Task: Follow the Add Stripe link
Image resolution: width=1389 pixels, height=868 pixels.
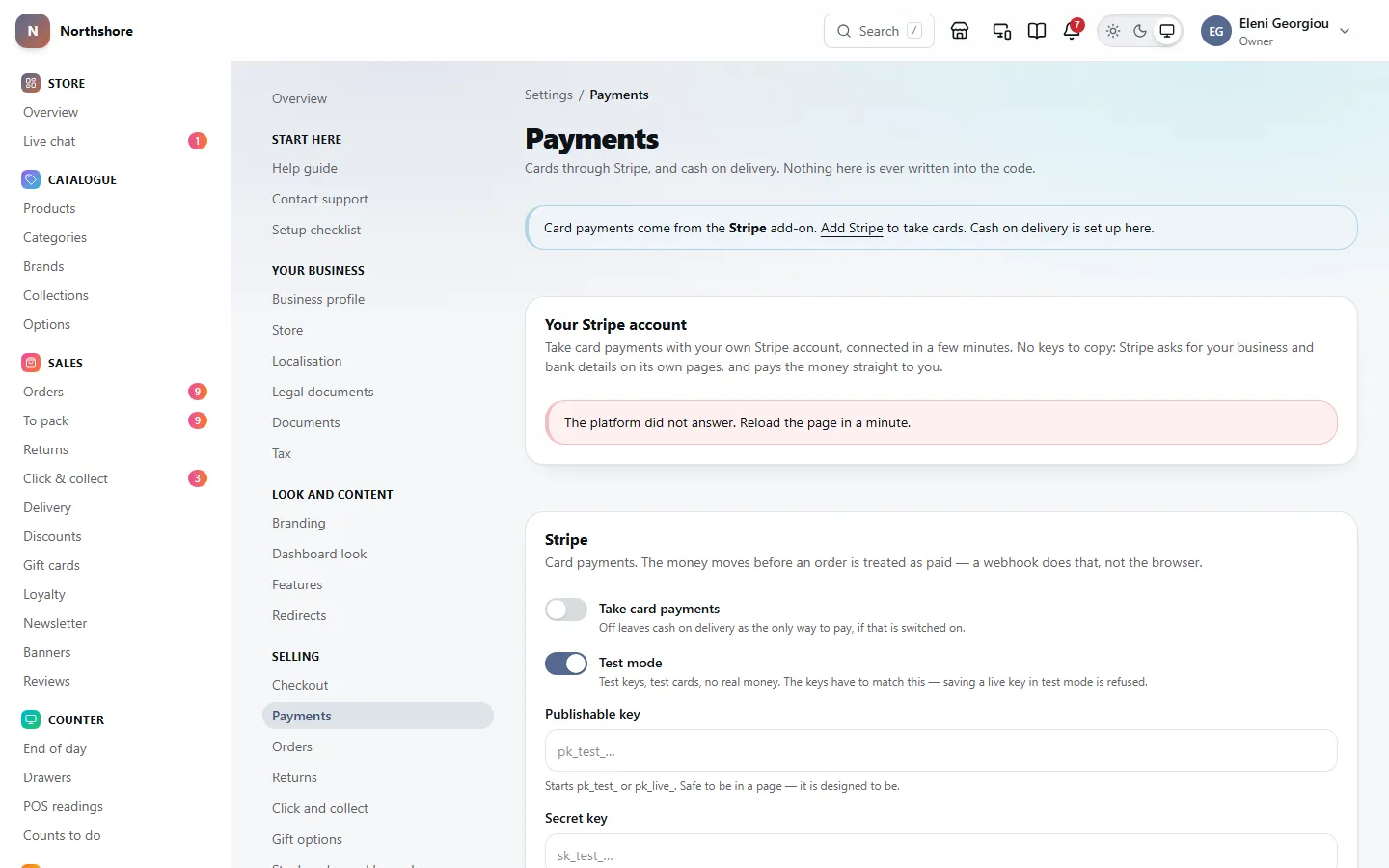Action: click(852, 228)
